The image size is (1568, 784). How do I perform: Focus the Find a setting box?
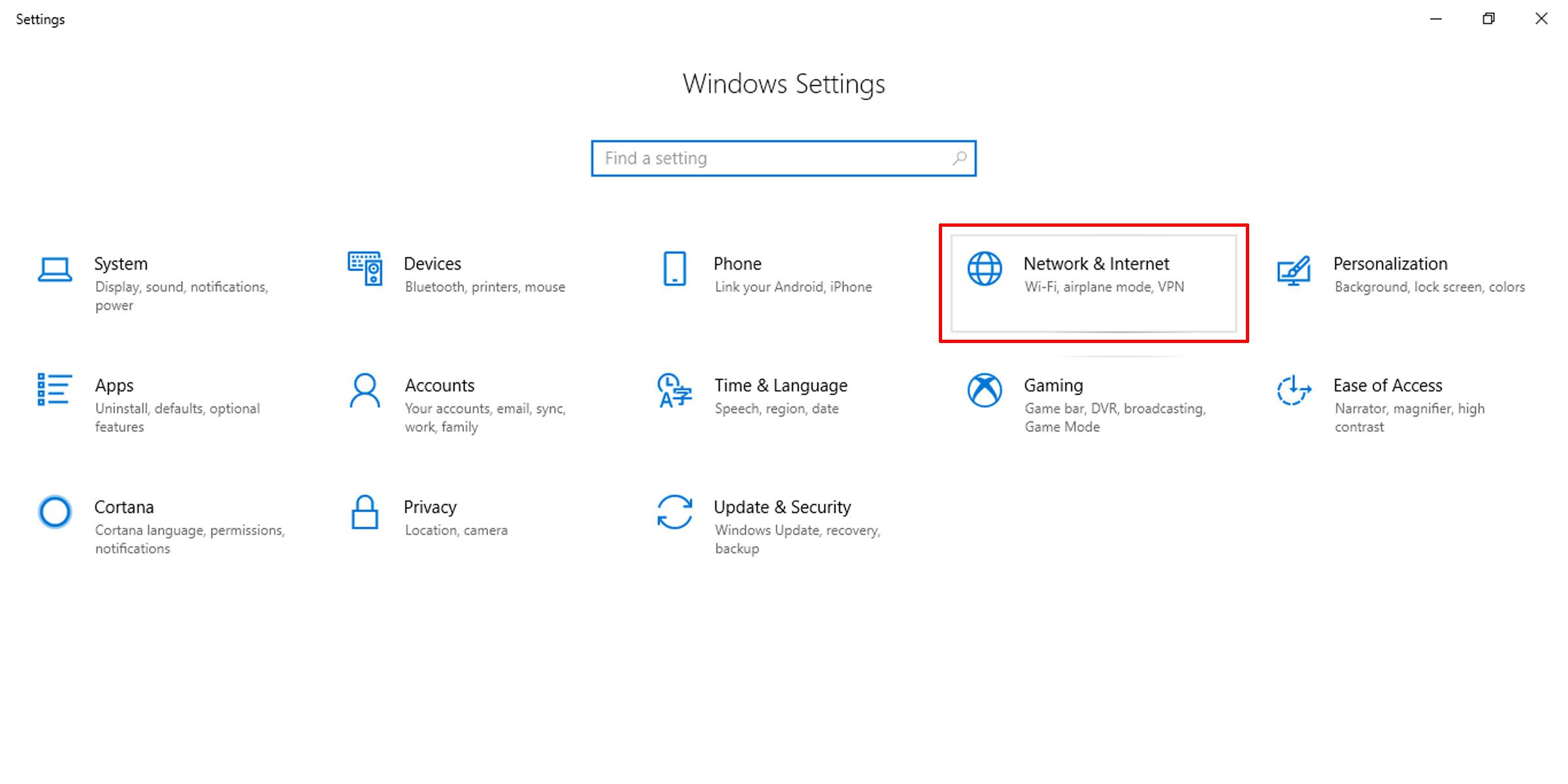(771, 158)
